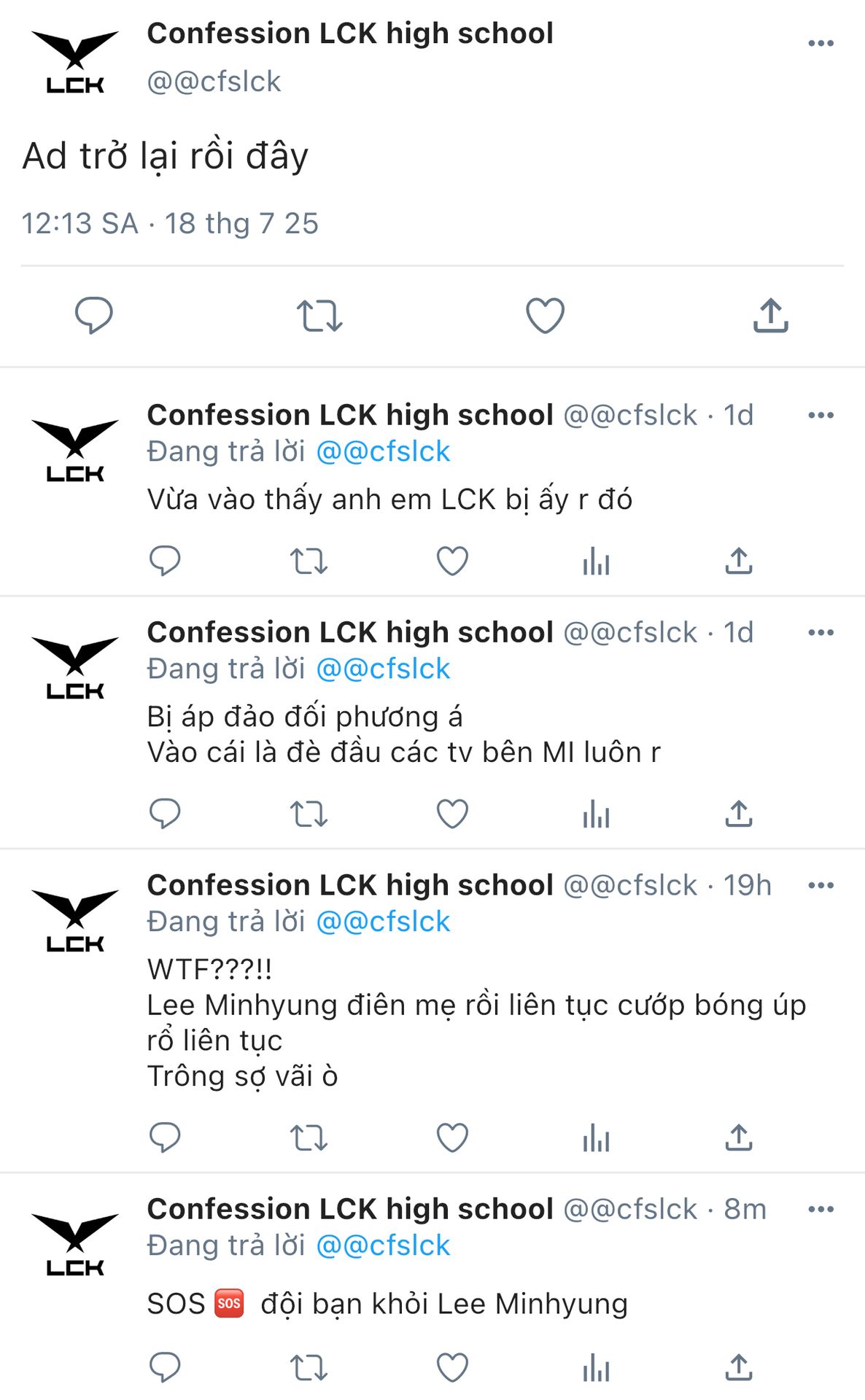Retweet the main 'Ad trở lại rồi đây' tweet
The image size is (865, 1400).
[319, 316]
